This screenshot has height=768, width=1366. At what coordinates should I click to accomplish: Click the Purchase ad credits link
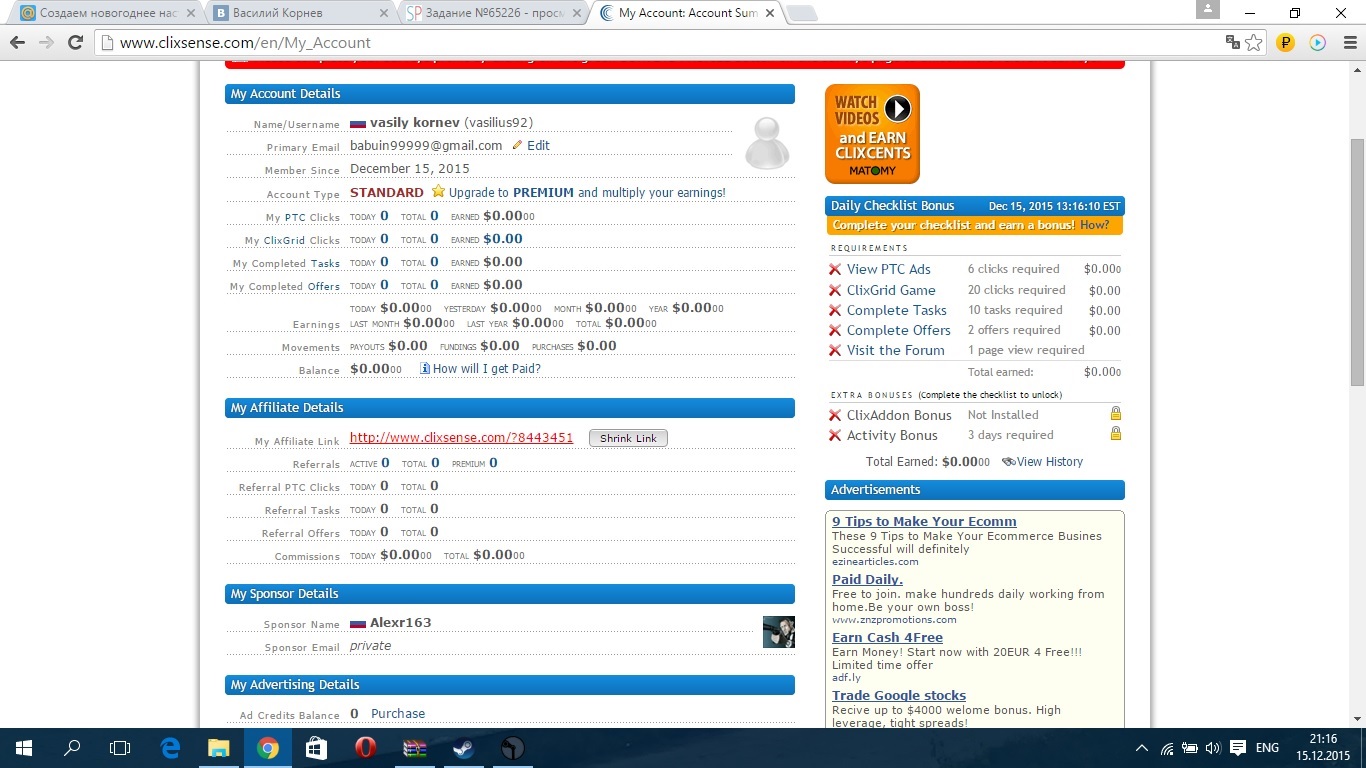[x=398, y=713]
